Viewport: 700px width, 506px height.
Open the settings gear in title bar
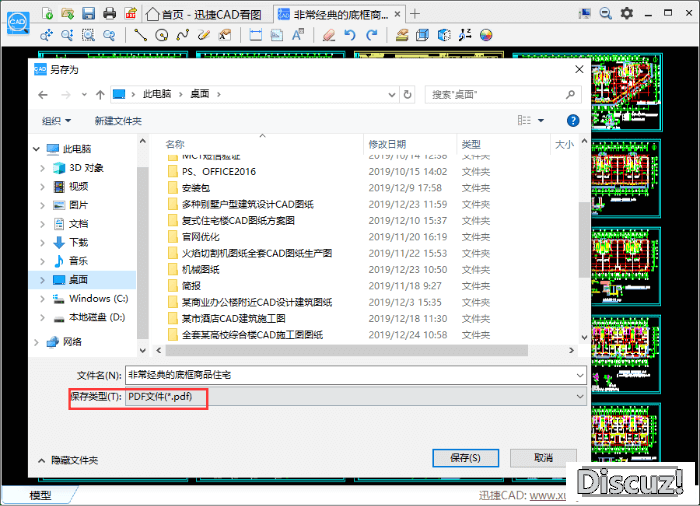(627, 13)
